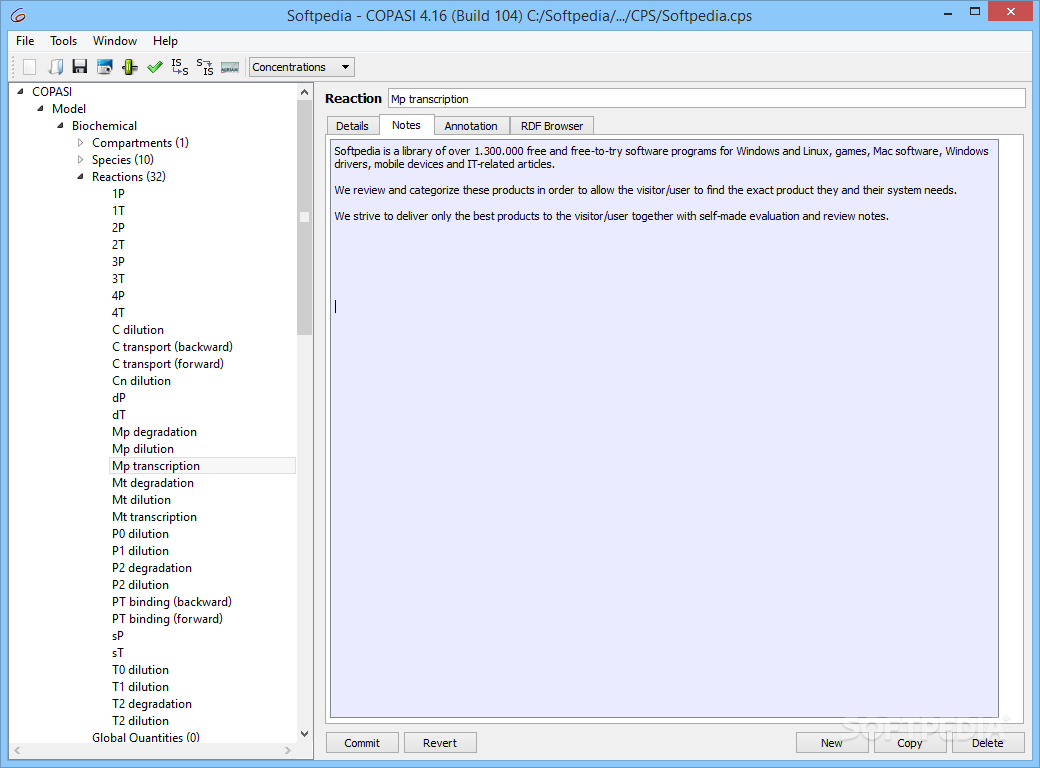The image size is (1040, 768).
Task: Select the 4P reaction
Action: 119,296
